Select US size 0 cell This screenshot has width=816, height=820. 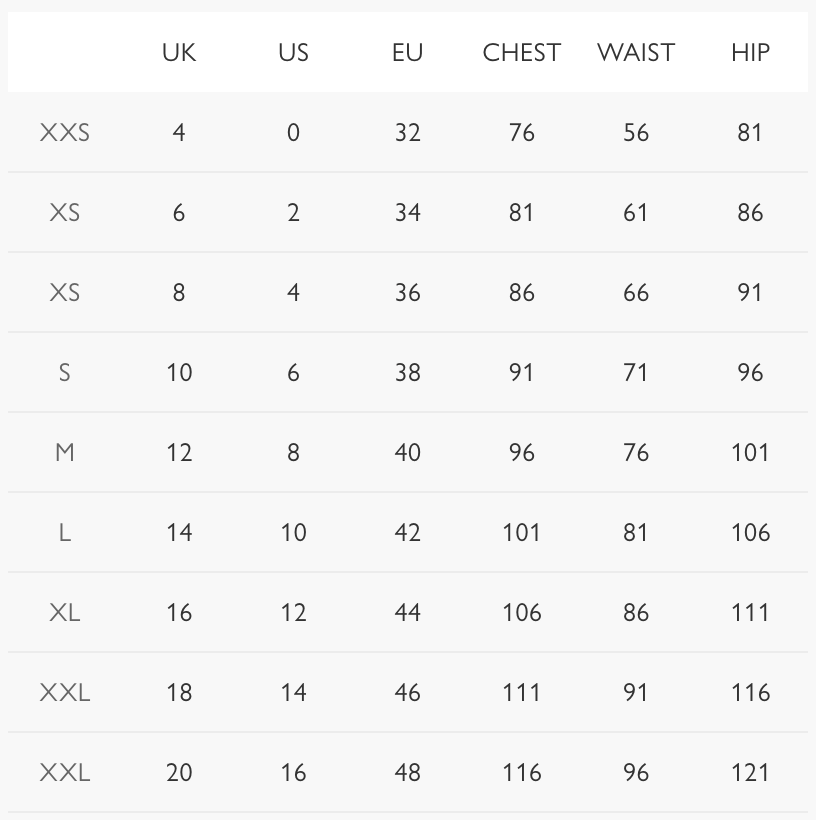[293, 132]
